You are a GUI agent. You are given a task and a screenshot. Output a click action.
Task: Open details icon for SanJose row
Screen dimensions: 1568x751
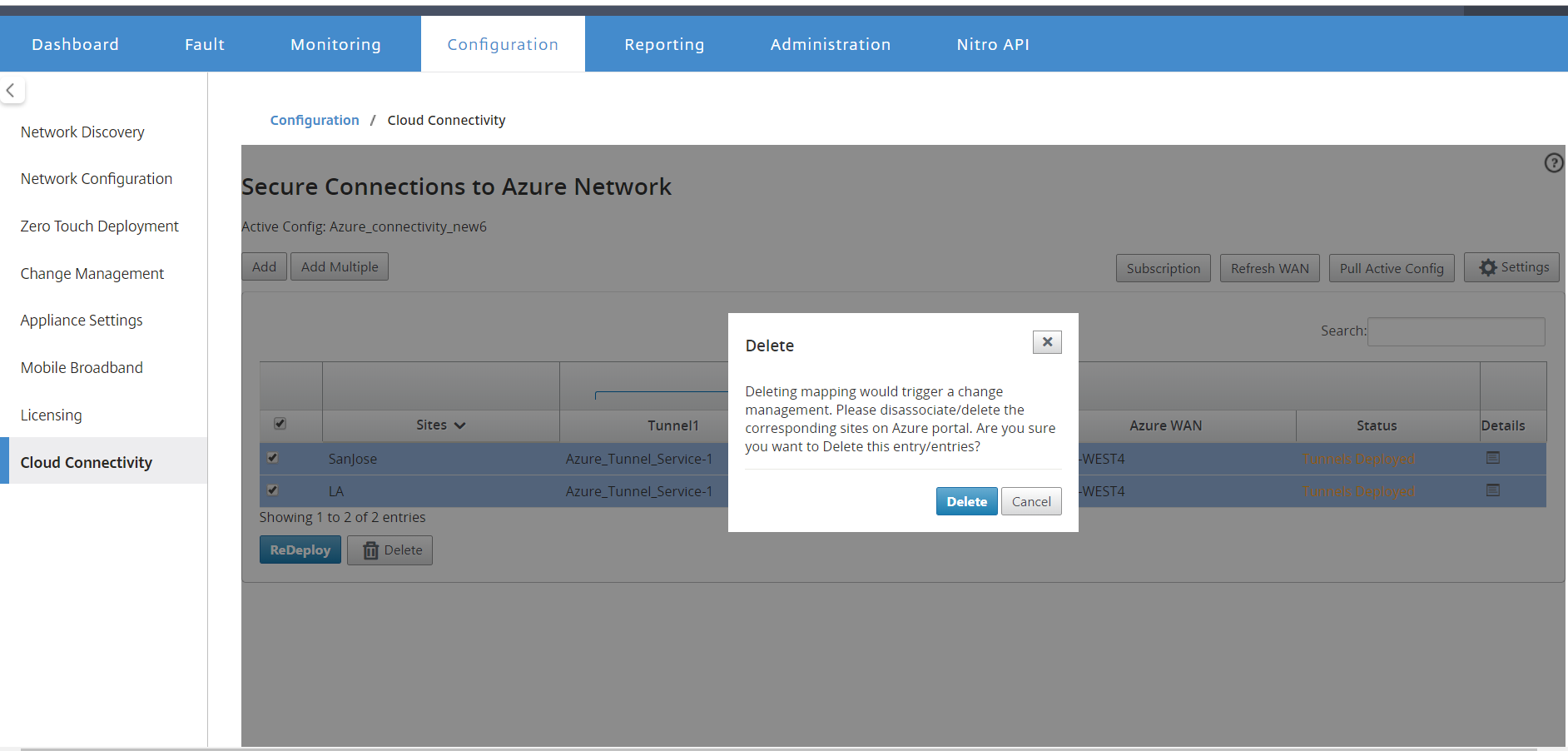(x=1493, y=458)
